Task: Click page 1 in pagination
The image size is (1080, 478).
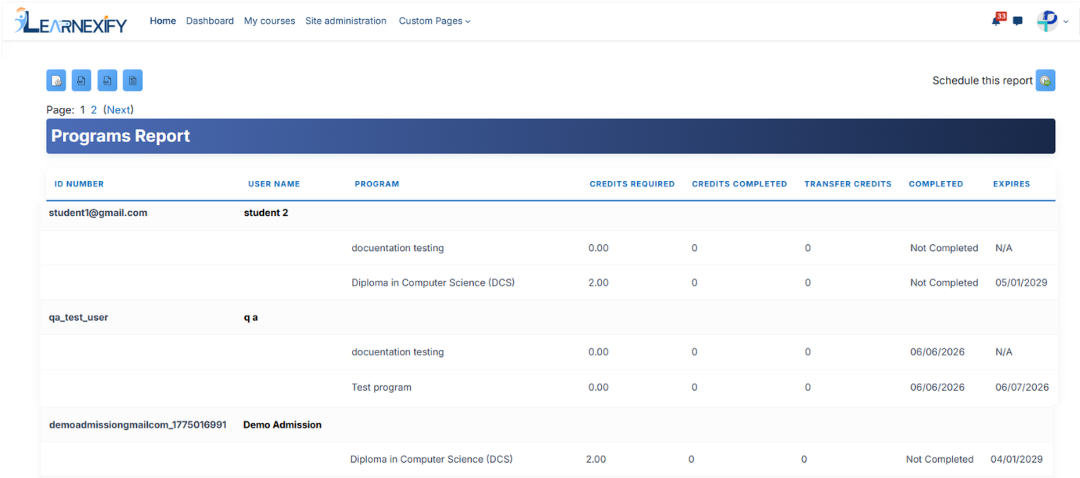Action: pyautogui.click(x=83, y=110)
